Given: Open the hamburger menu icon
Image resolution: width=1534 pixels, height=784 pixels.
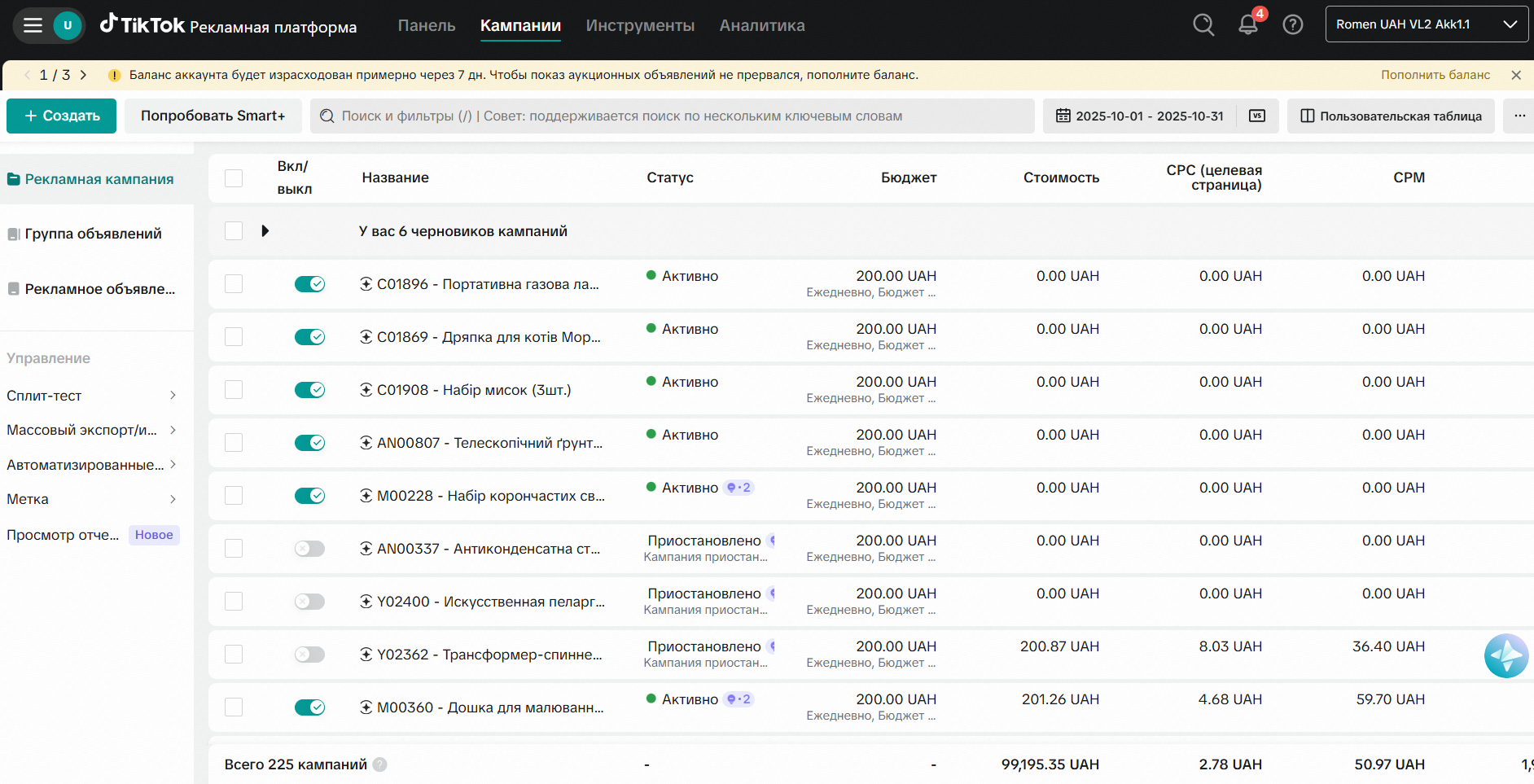Looking at the screenshot, I should tap(33, 25).
